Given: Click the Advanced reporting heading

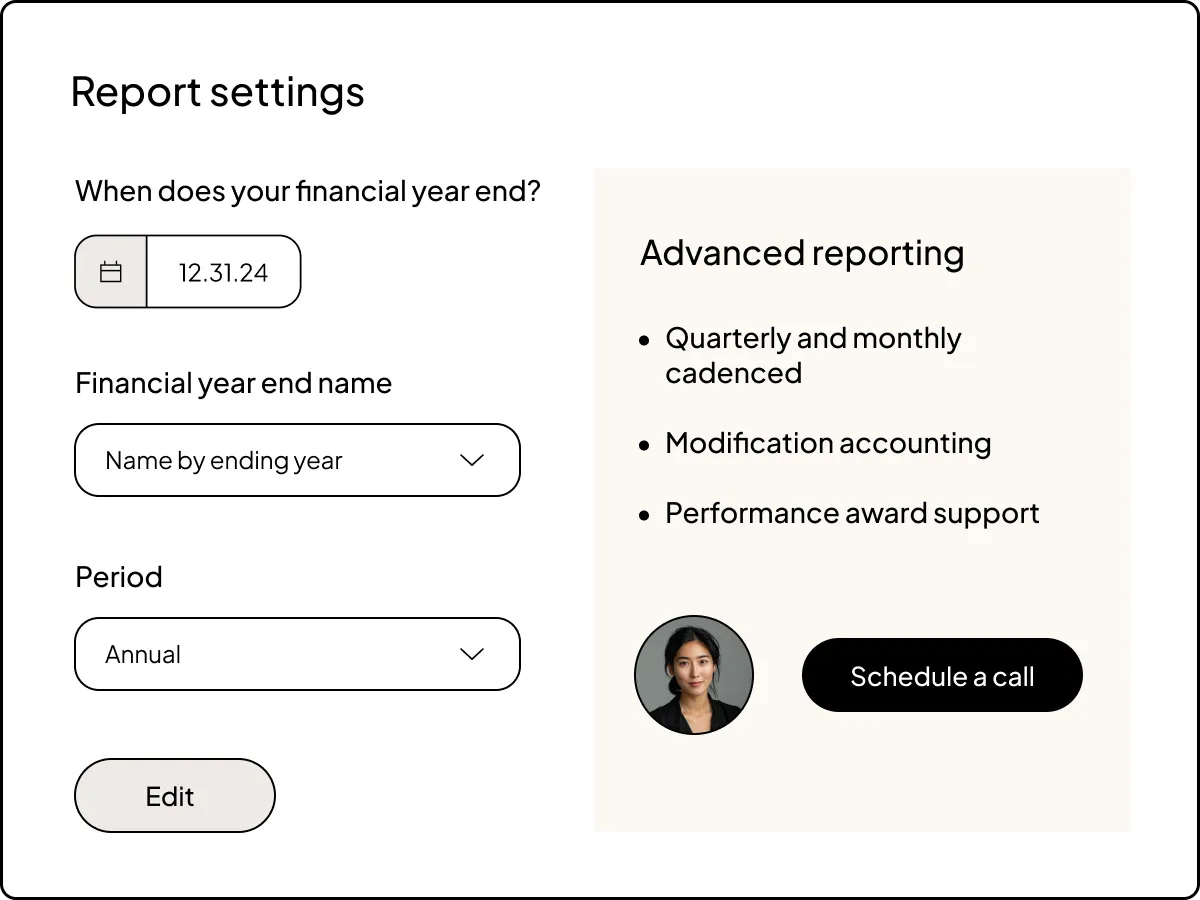Looking at the screenshot, I should click(803, 253).
